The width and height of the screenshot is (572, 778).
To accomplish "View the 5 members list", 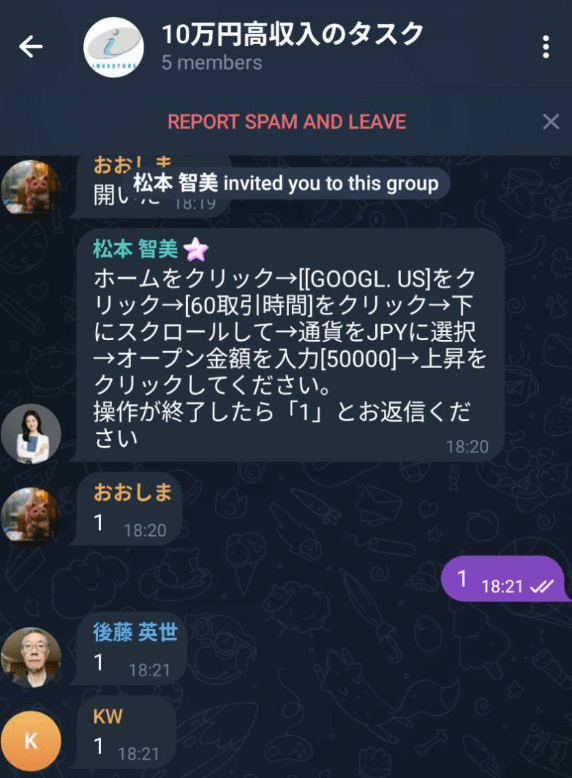I will [212, 63].
